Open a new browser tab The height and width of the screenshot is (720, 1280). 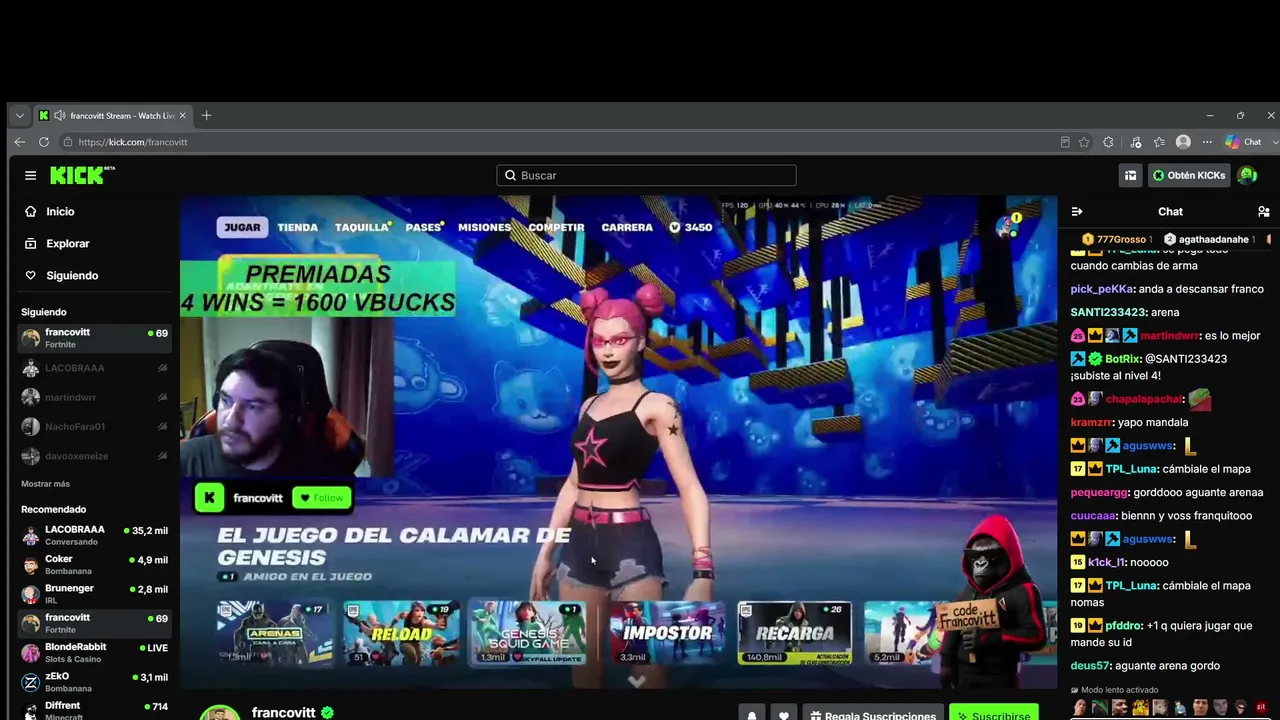coord(207,116)
